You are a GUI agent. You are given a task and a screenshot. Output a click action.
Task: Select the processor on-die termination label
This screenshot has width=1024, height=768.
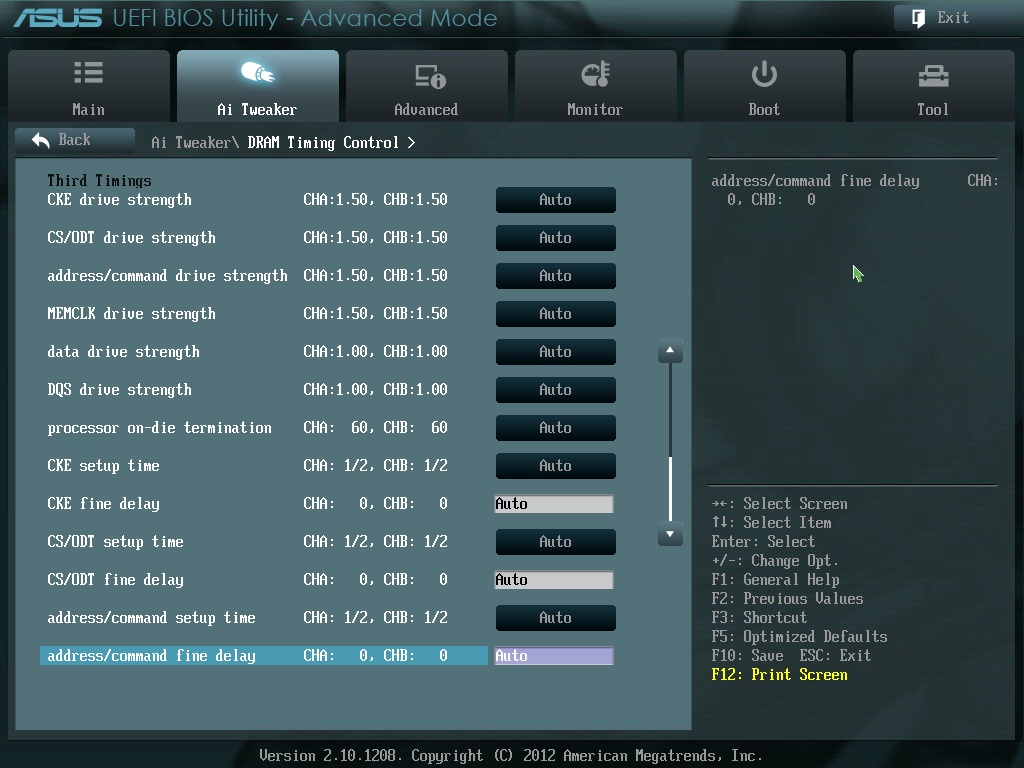pos(159,428)
